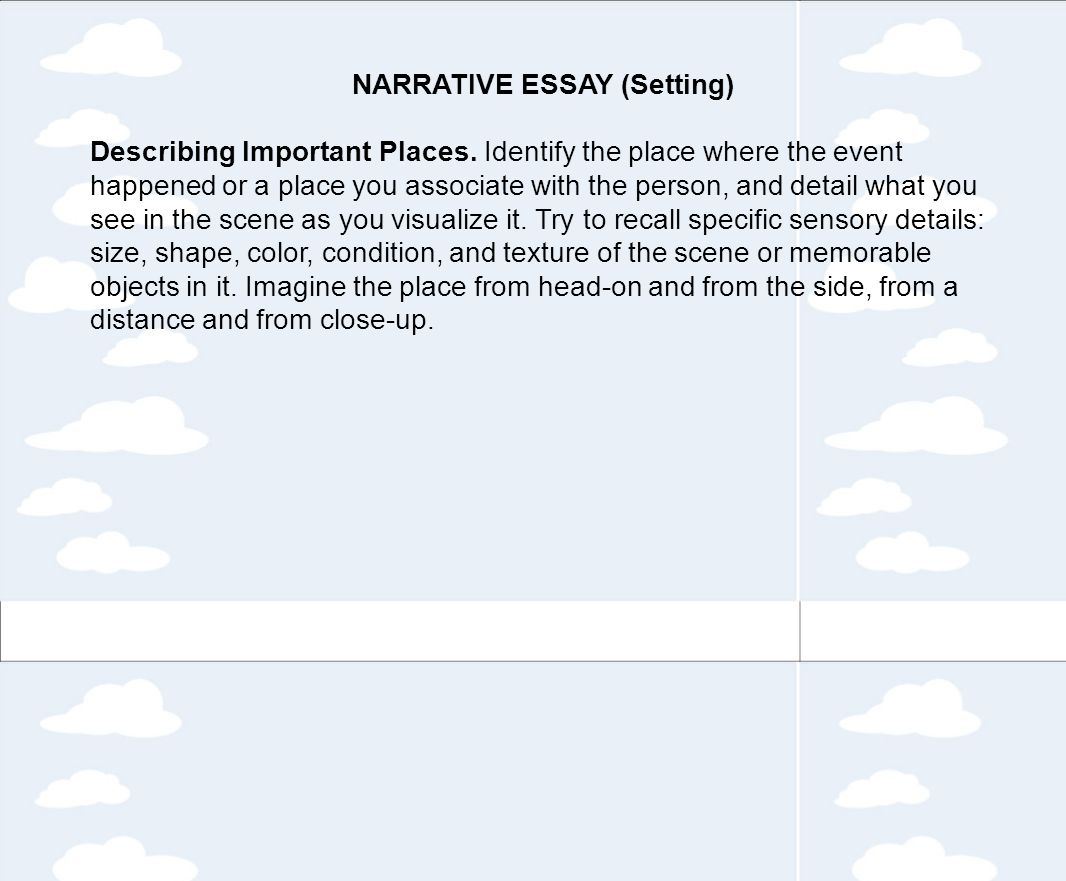Screen dimensions: 1066x881
Task: Click the NARRATIVE ESSAY (Setting) title
Action: (x=543, y=85)
